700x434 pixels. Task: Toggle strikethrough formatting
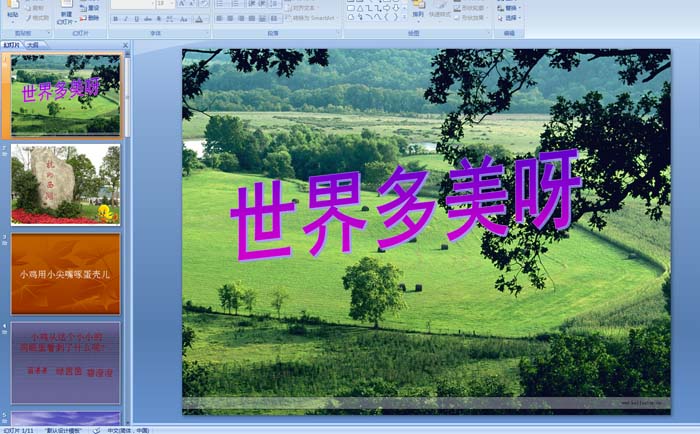pos(148,19)
